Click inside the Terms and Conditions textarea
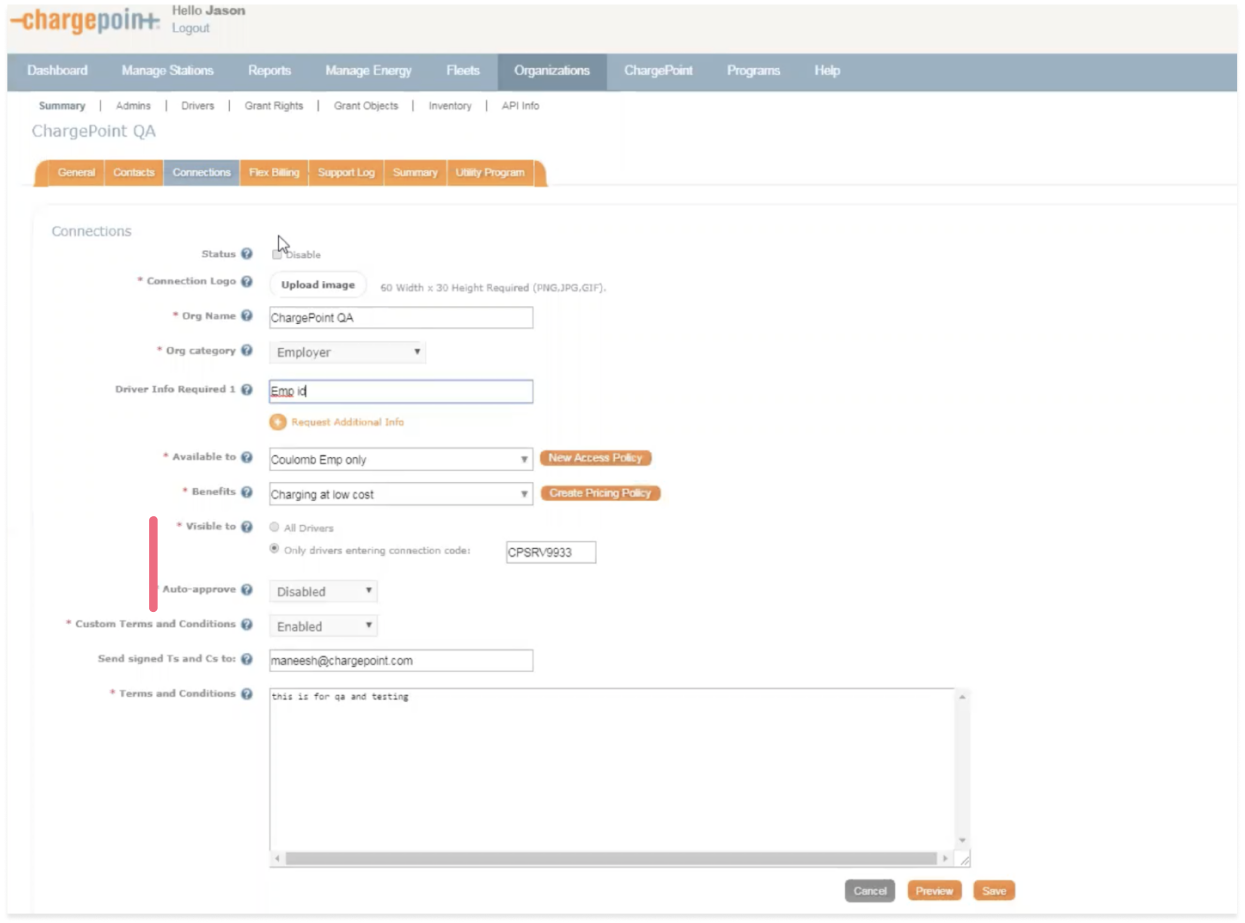Image resolution: width=1245 pixels, height=923 pixels. [x=612, y=768]
